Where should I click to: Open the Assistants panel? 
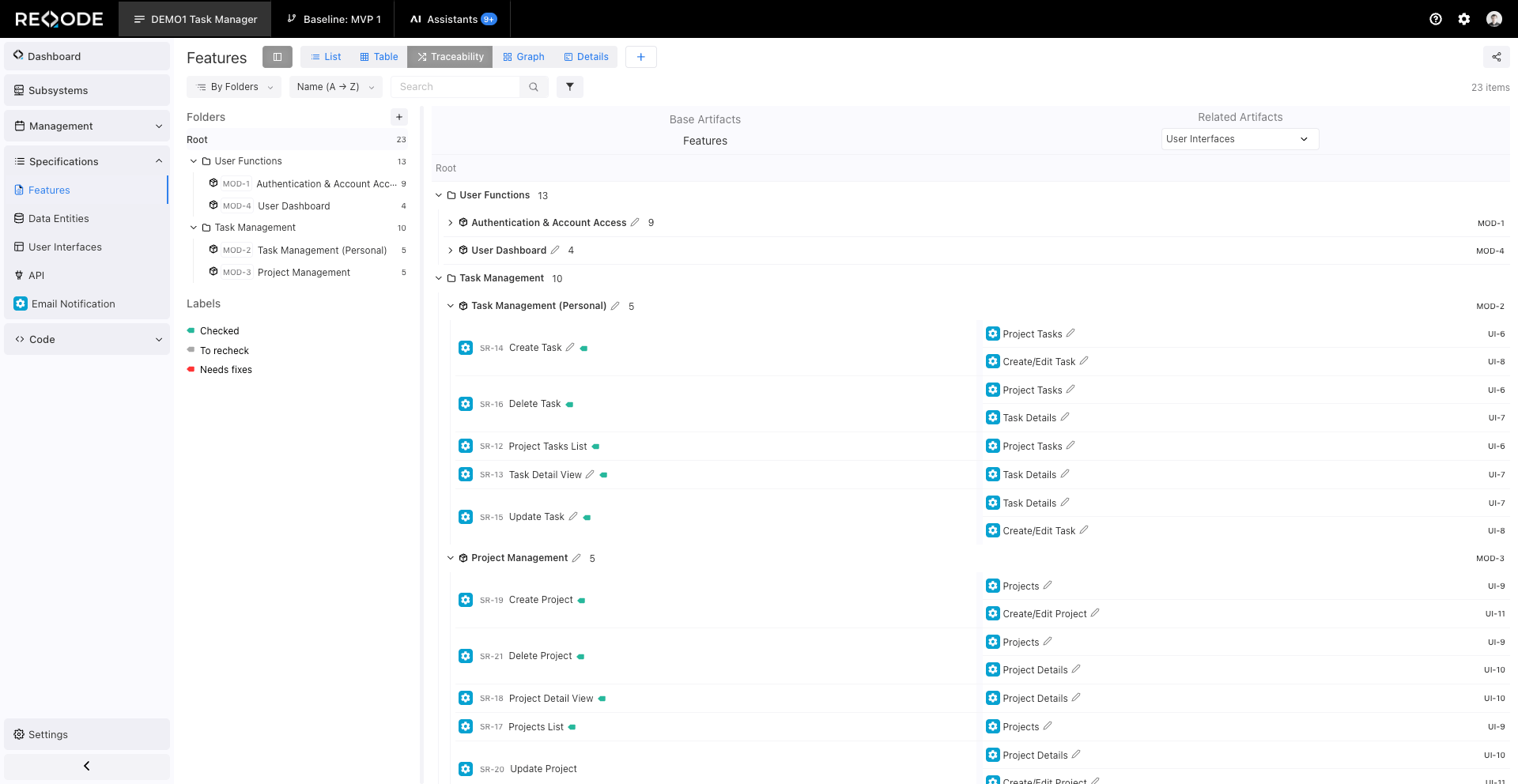[453, 19]
